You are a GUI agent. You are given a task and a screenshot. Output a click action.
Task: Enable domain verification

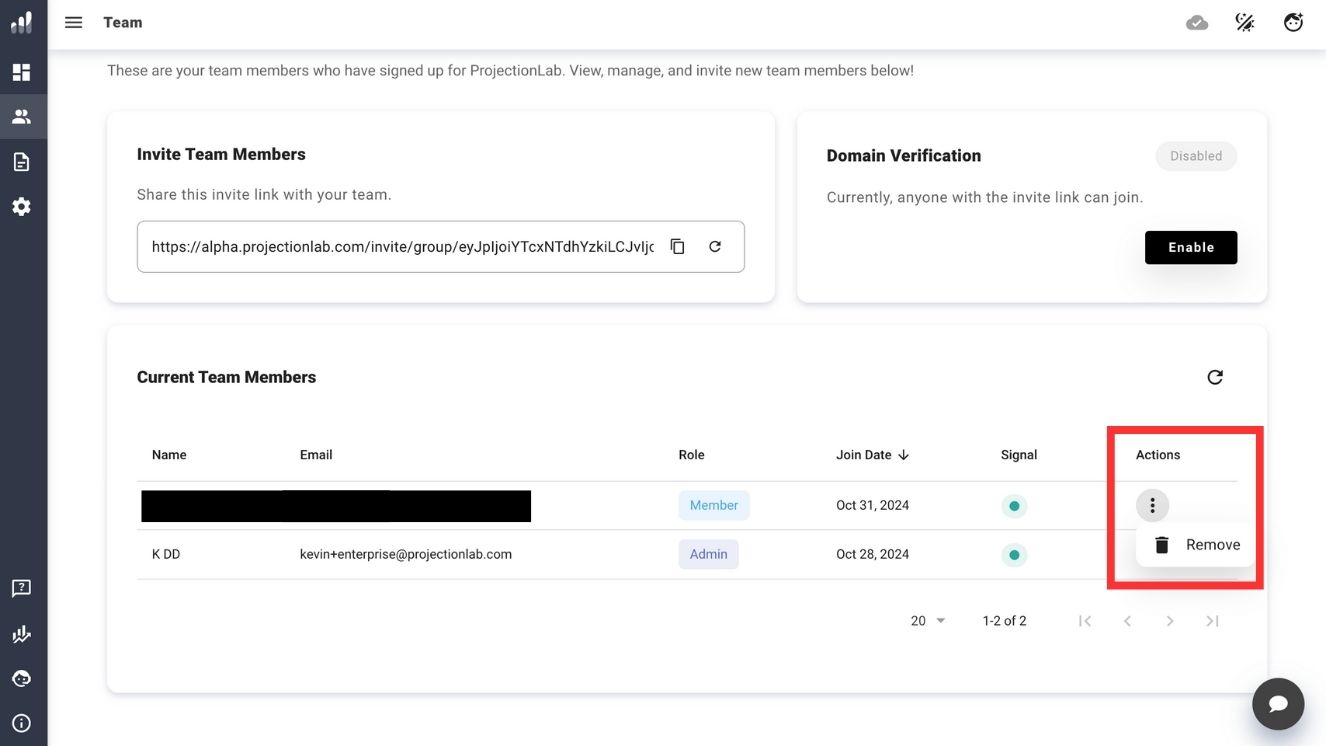click(x=1190, y=248)
